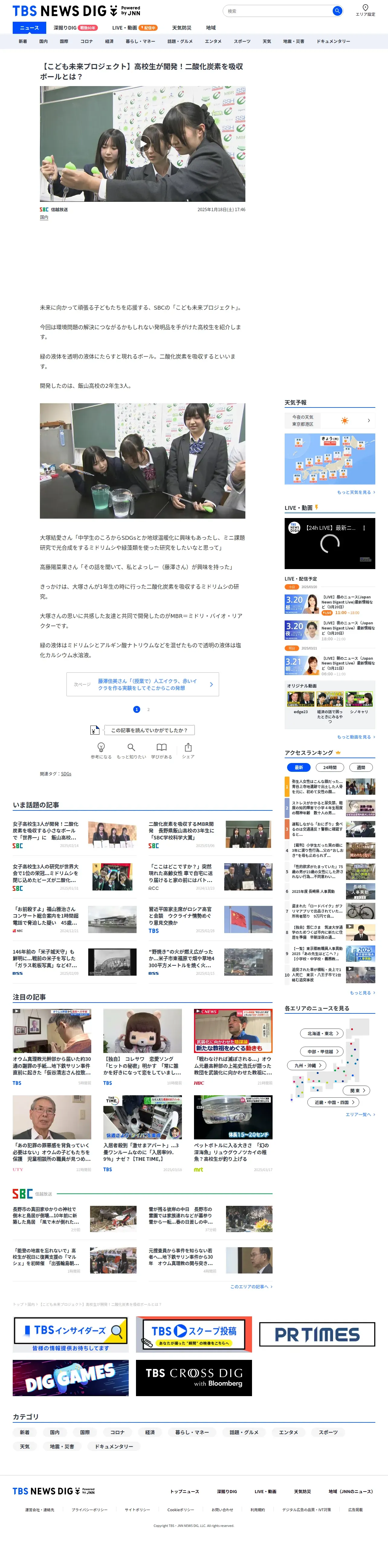388x1568 pixels.
Task: Click the SDGs related tag link
Action: (66, 774)
